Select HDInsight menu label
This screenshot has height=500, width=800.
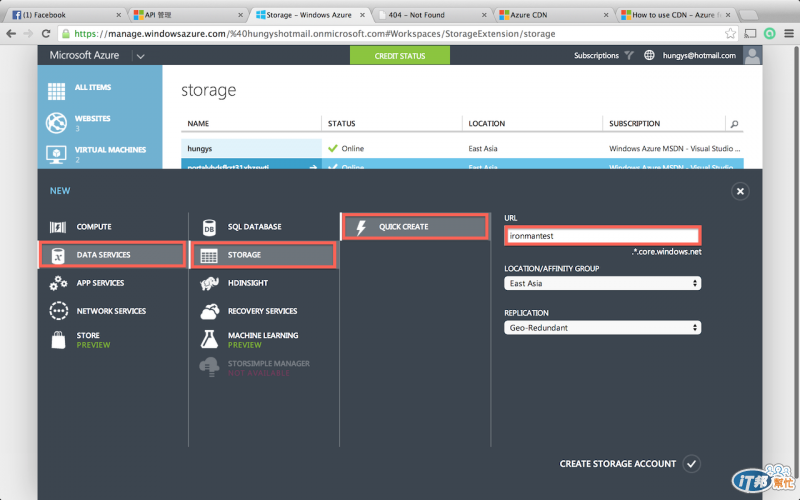[248, 283]
